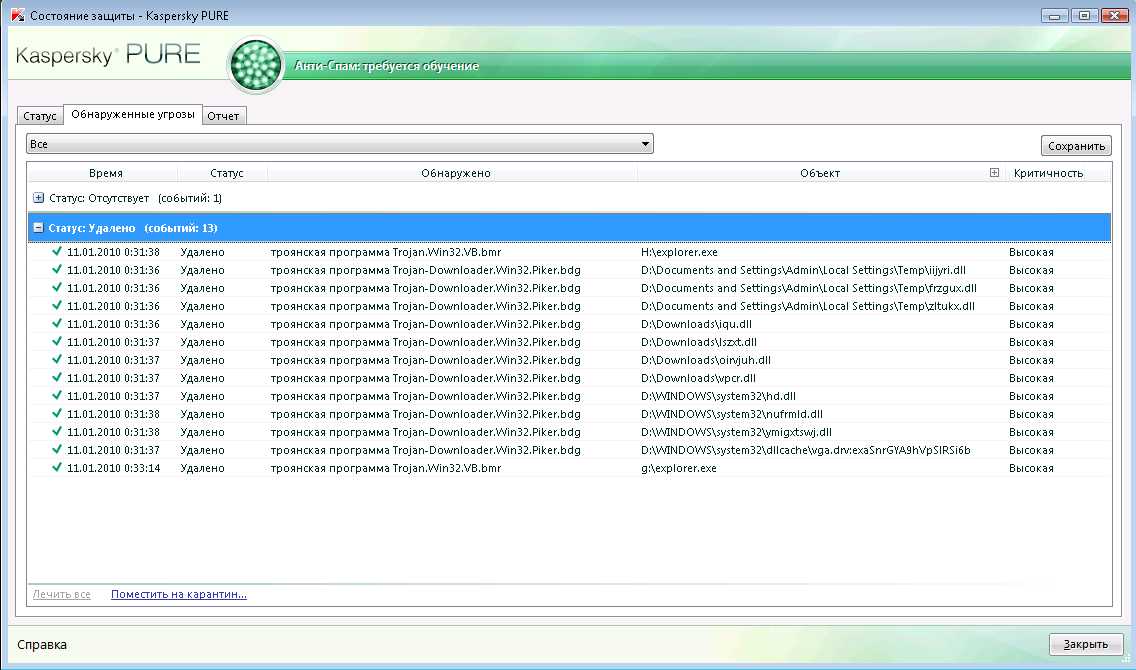Image resolution: width=1136 pixels, height=670 pixels.
Task: Select the row with D:\Downloads\iqu.dll
Action: click(x=569, y=324)
